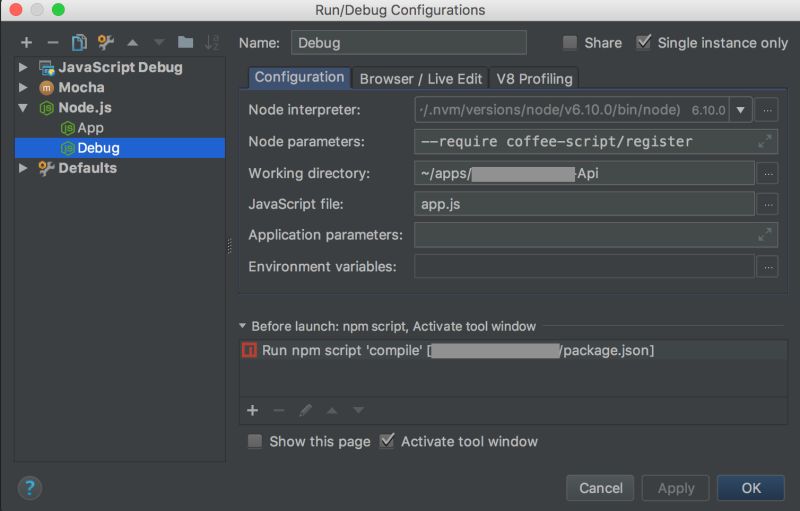Collapse Node.js tree node
The image size is (800, 511).
(x=23, y=108)
